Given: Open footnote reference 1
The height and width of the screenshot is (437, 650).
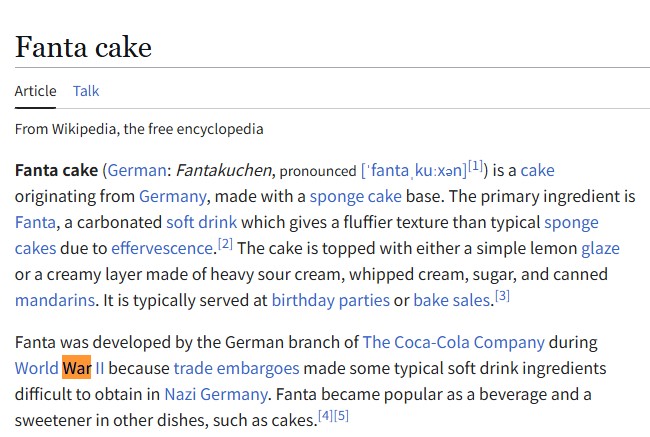Looking at the screenshot, I should [475, 166].
